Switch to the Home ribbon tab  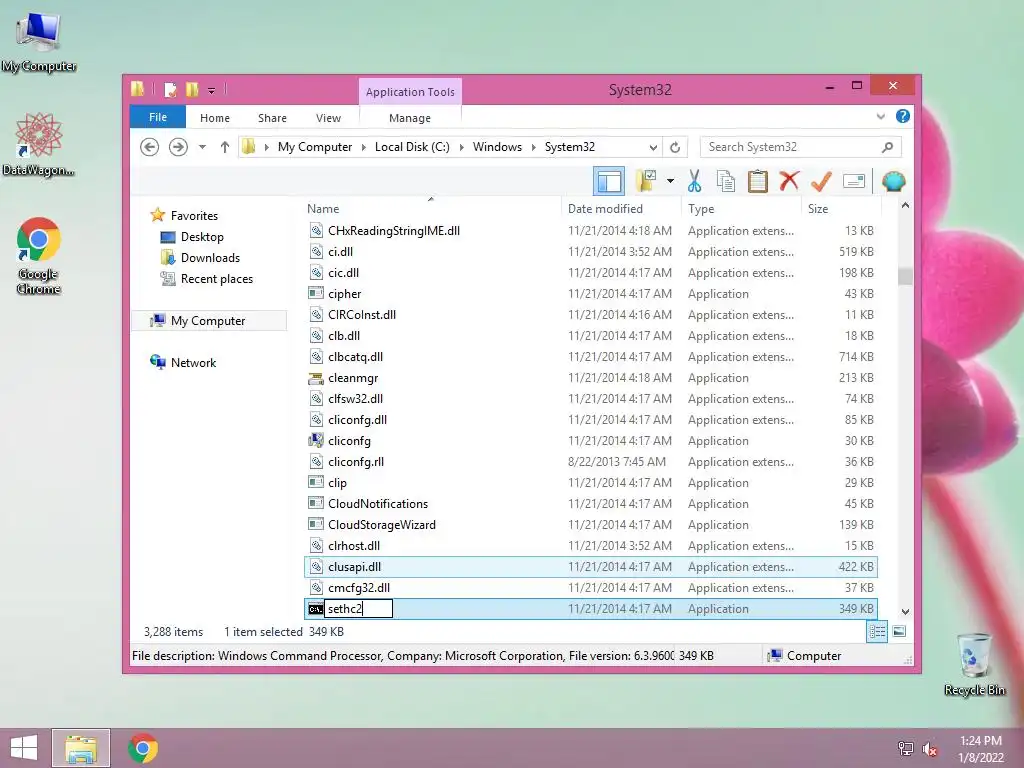pos(215,118)
